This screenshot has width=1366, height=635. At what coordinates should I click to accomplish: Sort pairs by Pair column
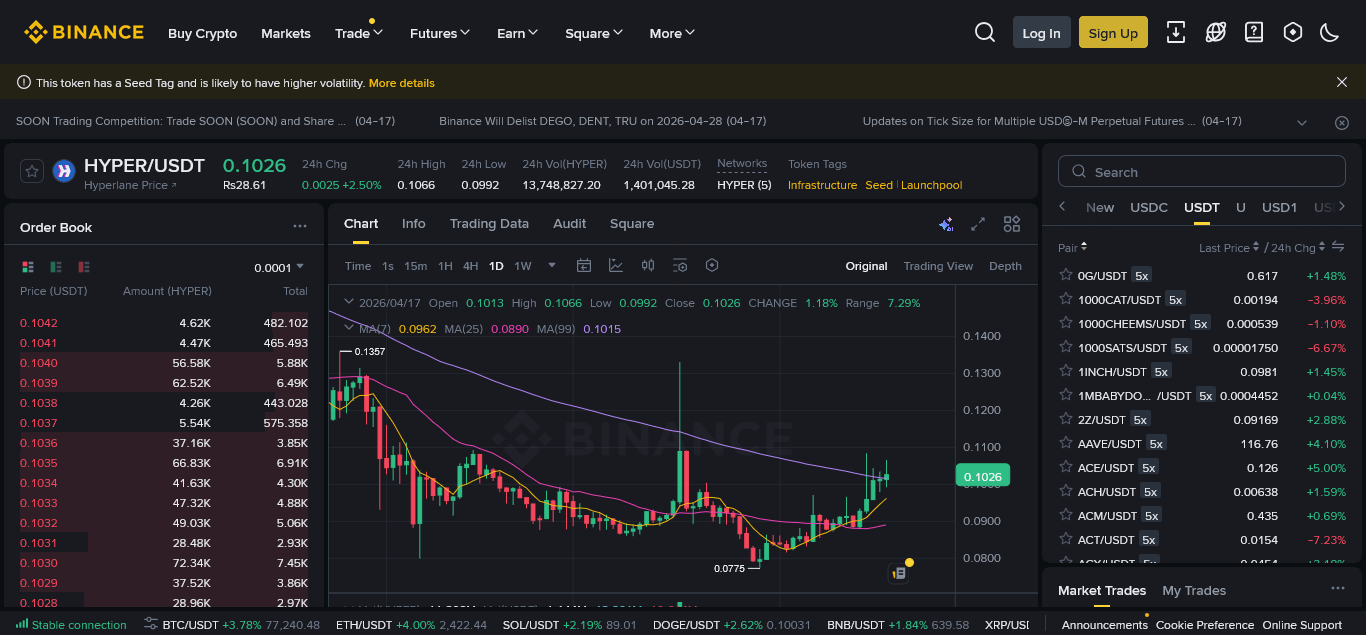point(1073,247)
